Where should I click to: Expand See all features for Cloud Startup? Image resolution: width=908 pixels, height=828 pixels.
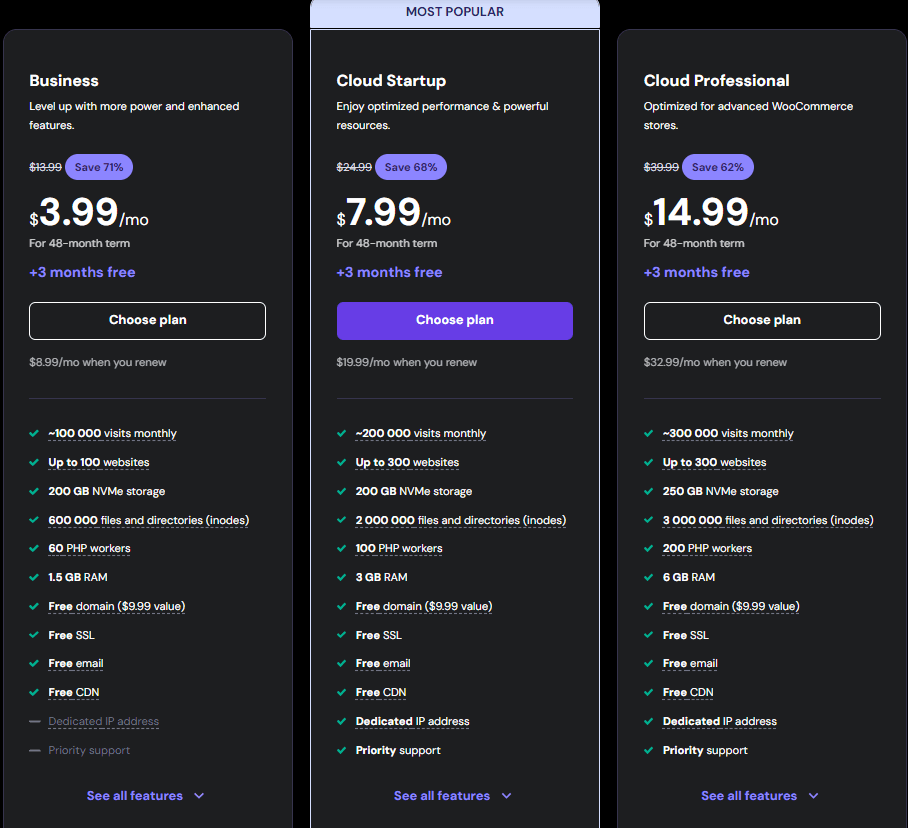pyautogui.click(x=452, y=796)
